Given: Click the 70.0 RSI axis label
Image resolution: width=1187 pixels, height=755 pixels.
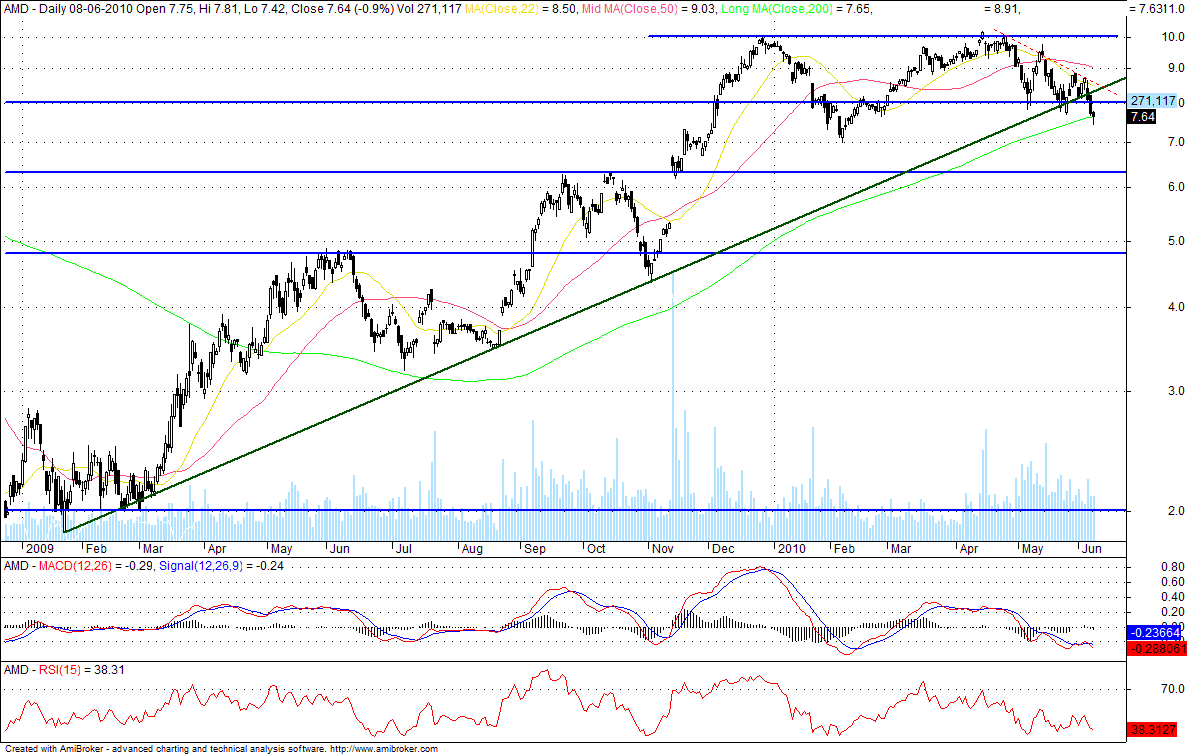Looking at the screenshot, I should [1173, 688].
